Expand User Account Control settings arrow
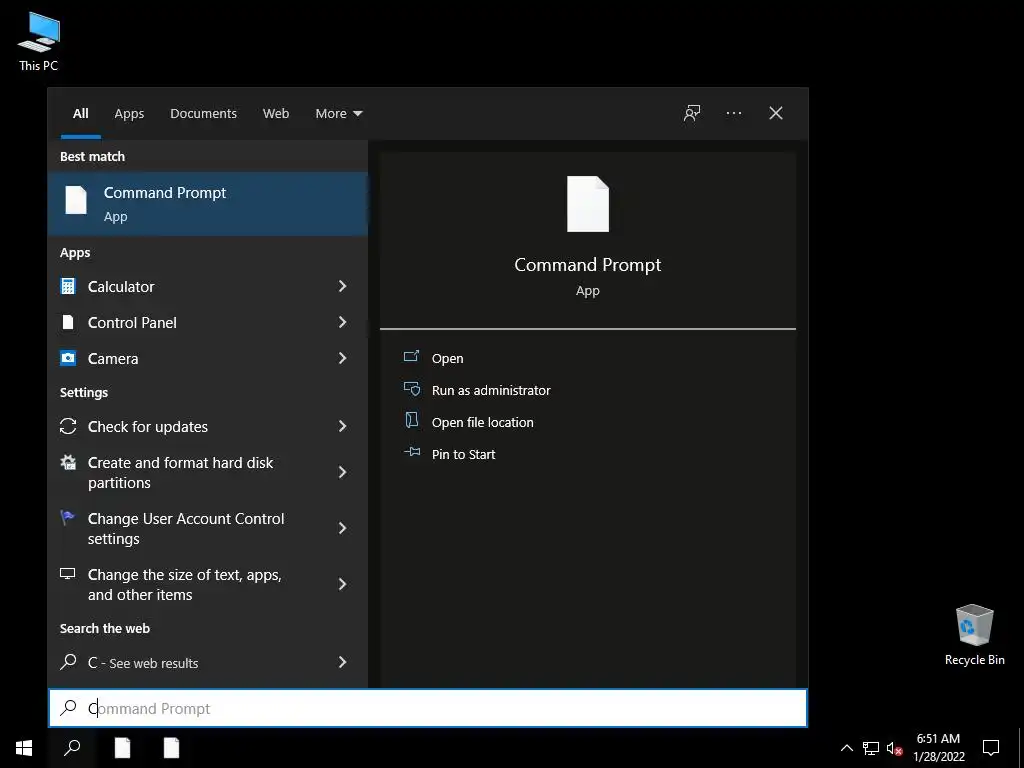 click(x=342, y=528)
